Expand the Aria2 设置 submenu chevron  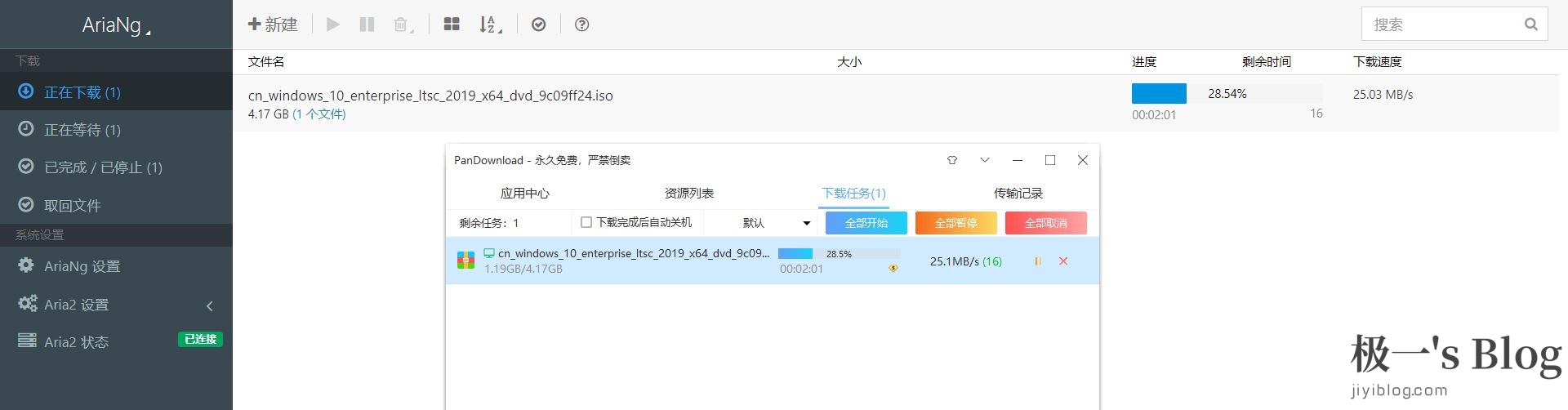(210, 305)
